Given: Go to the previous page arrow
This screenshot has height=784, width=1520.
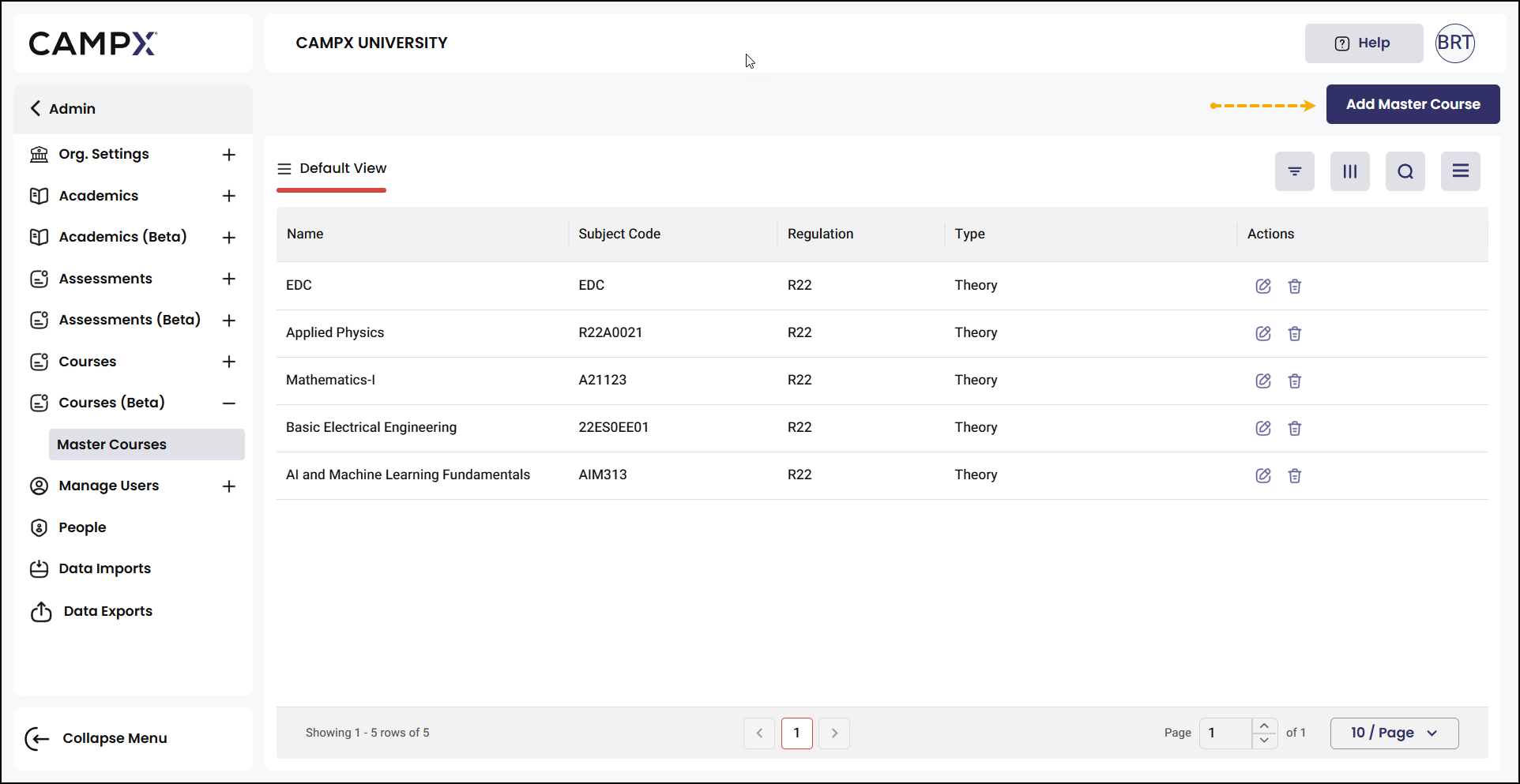Looking at the screenshot, I should 759,733.
